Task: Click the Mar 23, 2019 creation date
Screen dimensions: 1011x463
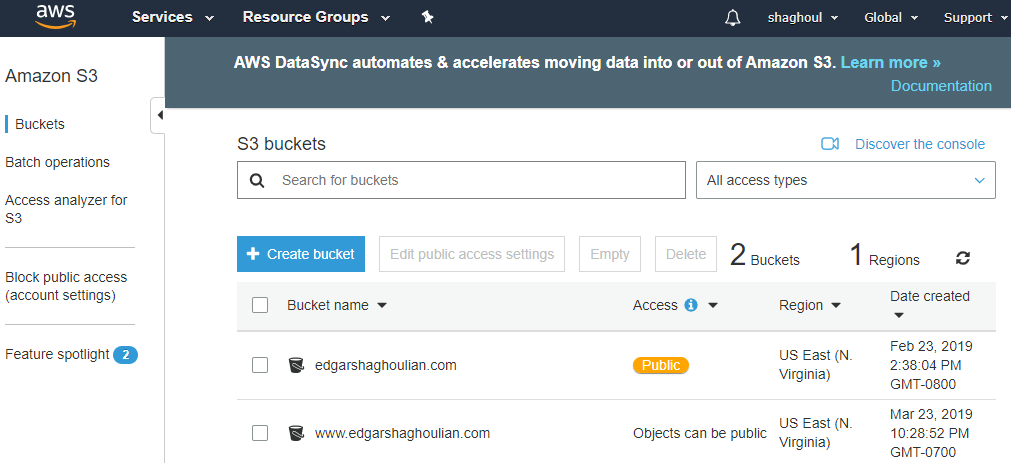Action: point(931,433)
